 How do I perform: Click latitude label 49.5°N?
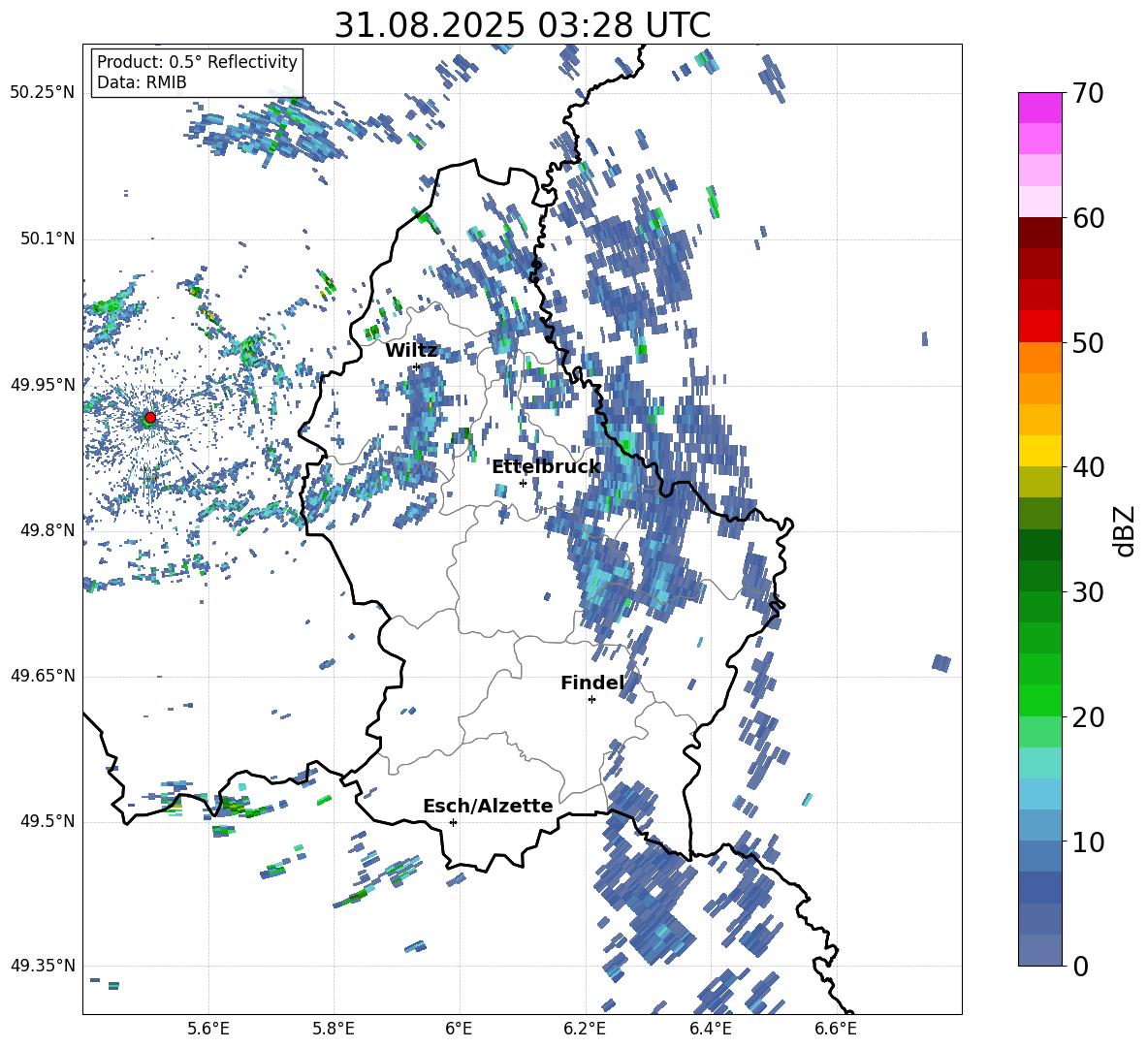click(x=47, y=821)
